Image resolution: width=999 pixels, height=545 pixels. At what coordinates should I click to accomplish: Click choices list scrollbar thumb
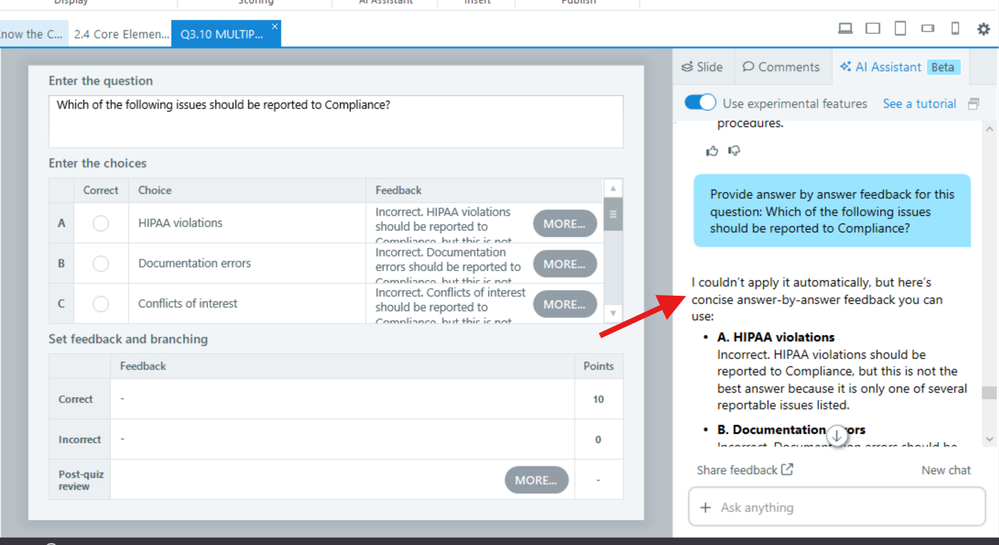[613, 214]
